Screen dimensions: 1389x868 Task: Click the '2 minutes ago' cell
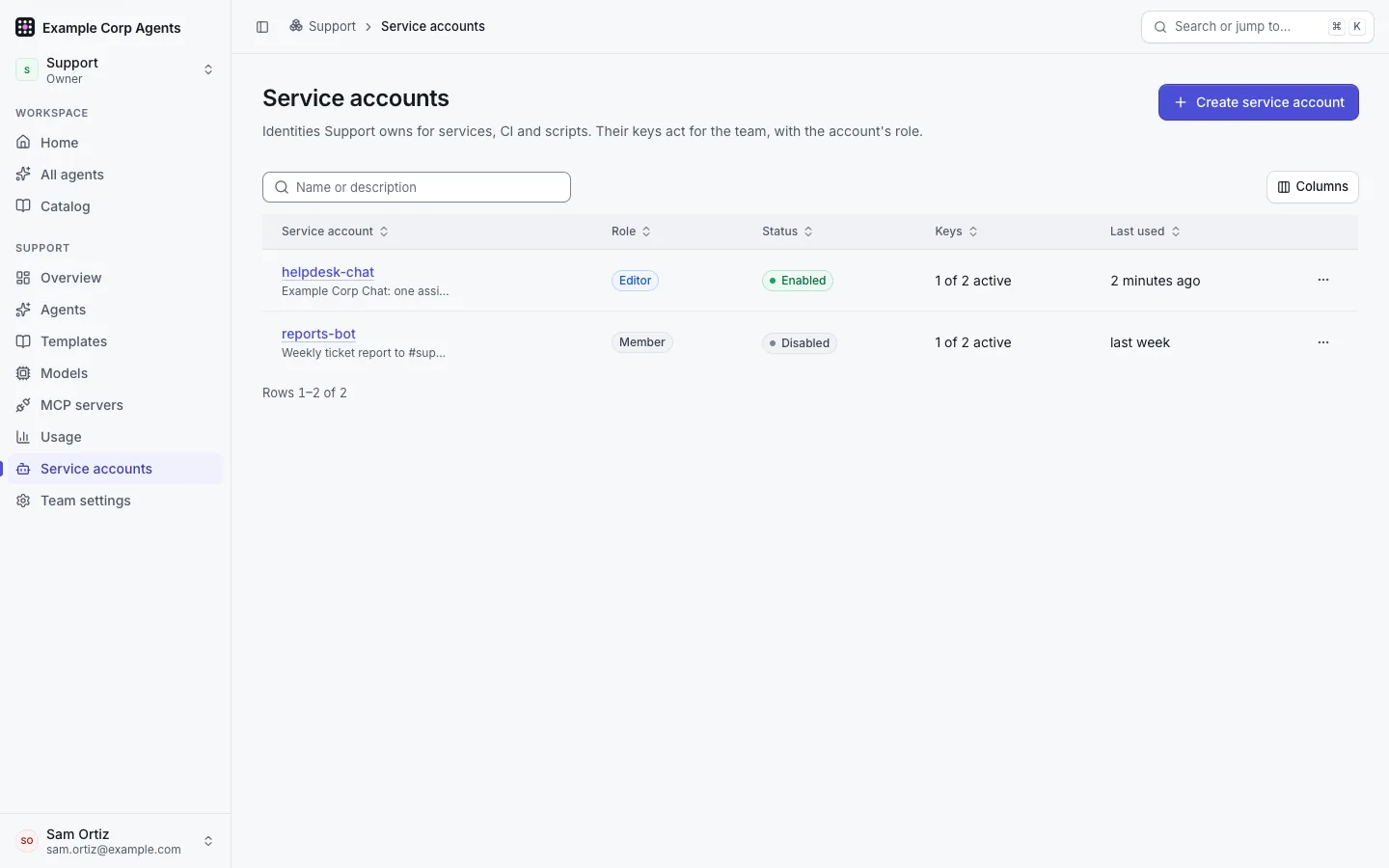(1156, 281)
